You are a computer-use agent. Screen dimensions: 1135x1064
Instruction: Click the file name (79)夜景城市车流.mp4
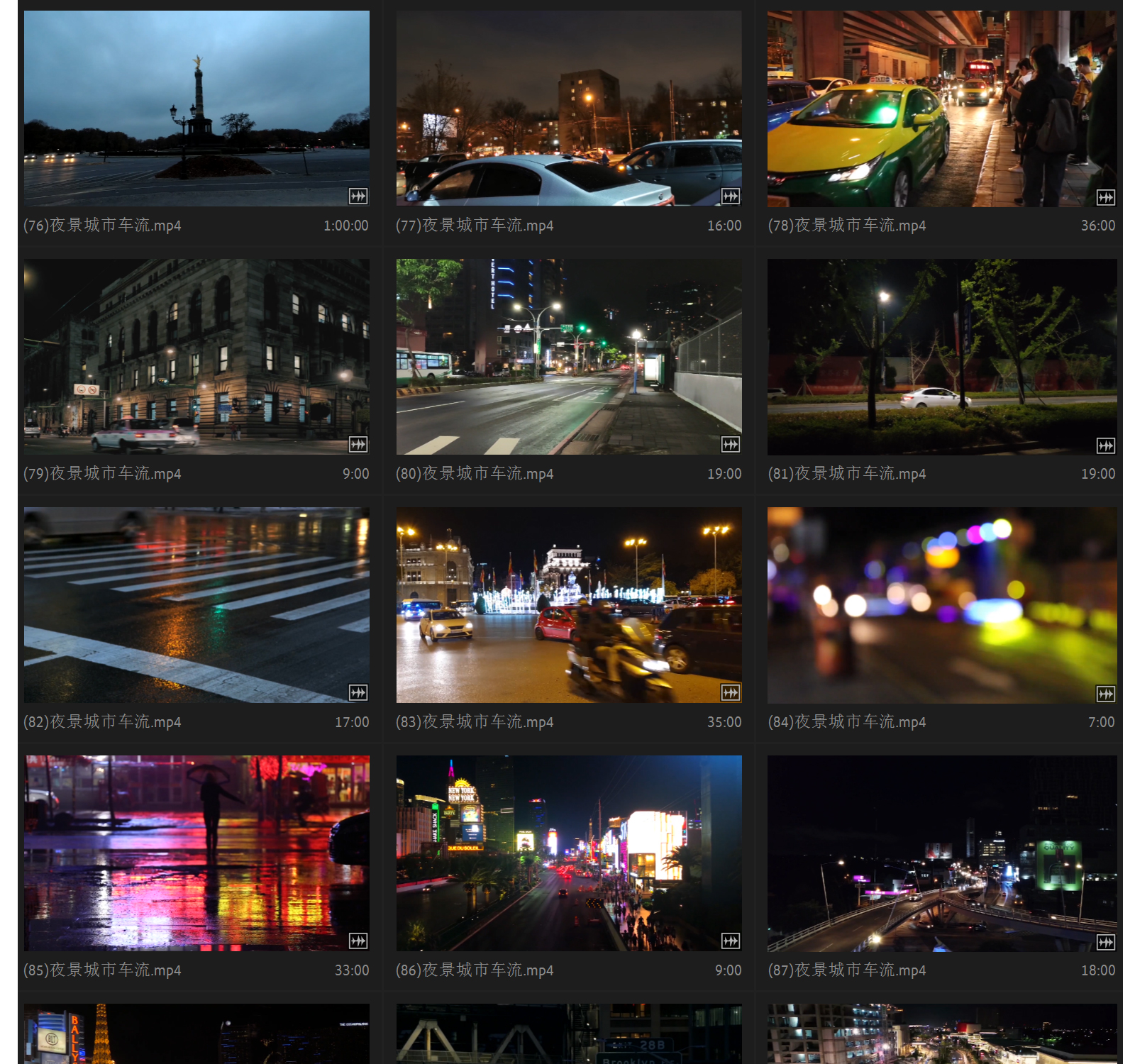click(x=102, y=474)
